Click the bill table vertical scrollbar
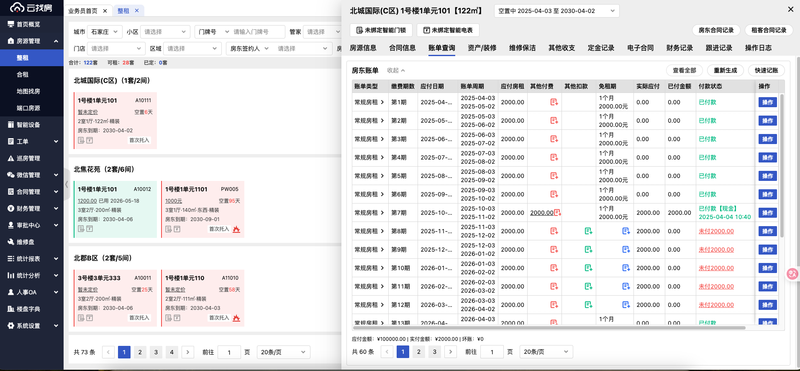Image resolution: width=800 pixels, height=371 pixels. click(x=782, y=165)
